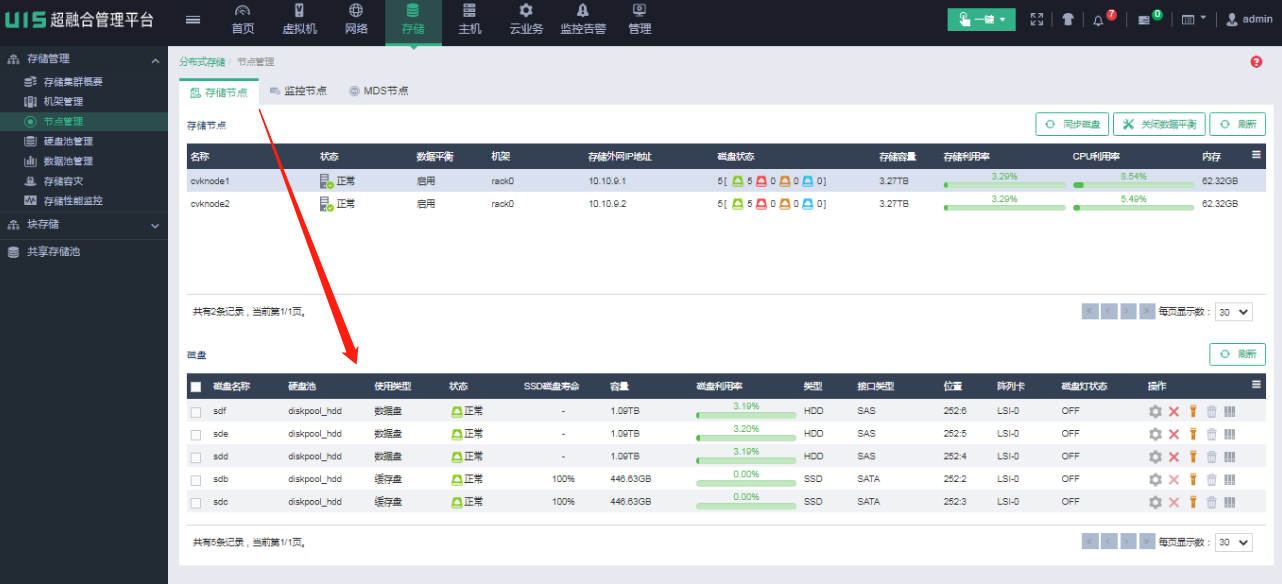1282x584 pixels.
Task: Click the flashlight icon for disk sdf
Action: click(x=1193, y=411)
